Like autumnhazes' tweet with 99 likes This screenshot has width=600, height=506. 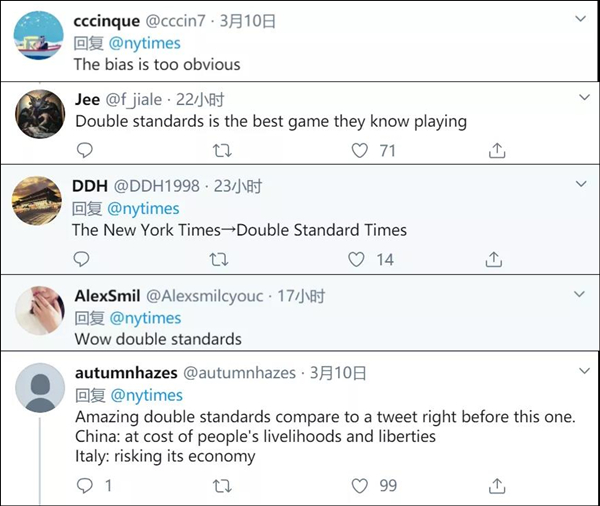(359, 485)
